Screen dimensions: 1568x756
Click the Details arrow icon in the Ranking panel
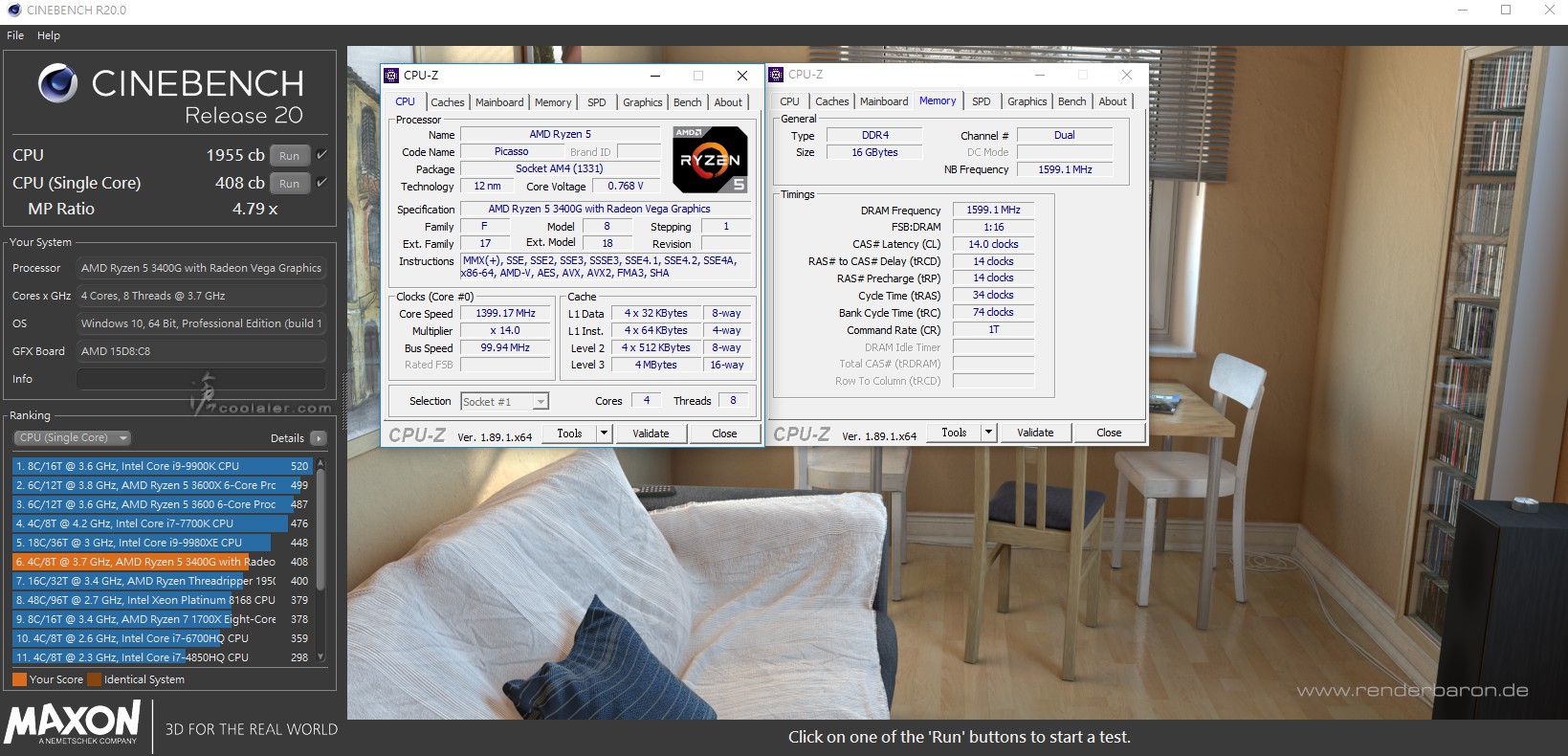[x=319, y=438]
